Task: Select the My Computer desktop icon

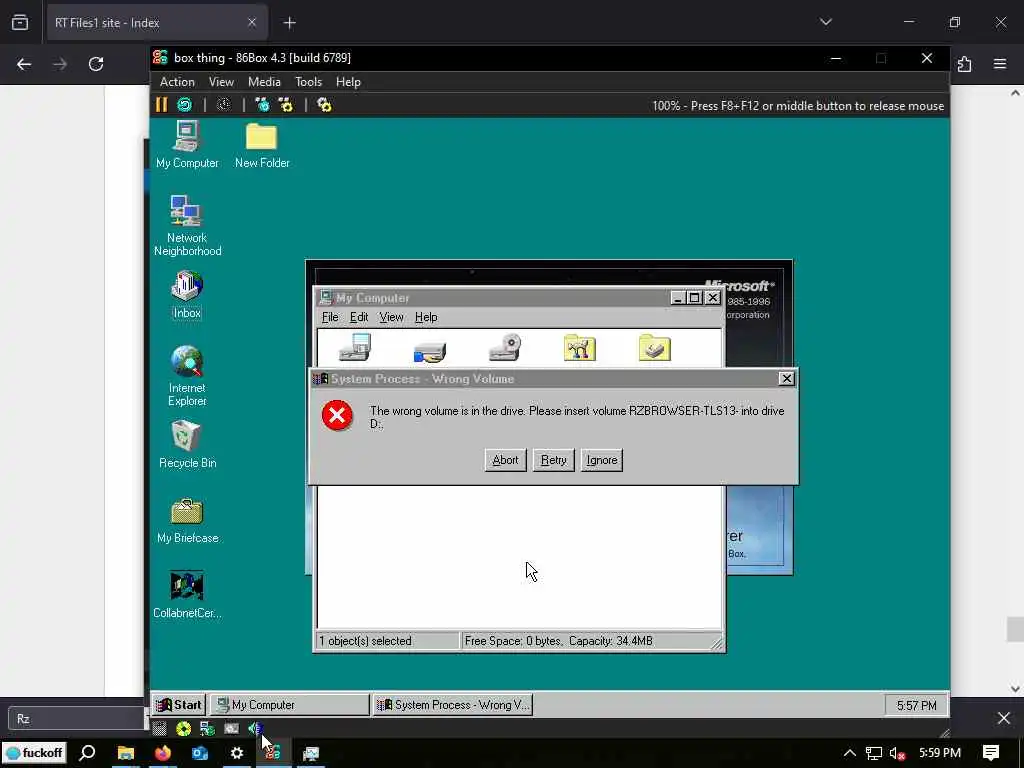Action: pos(187,145)
